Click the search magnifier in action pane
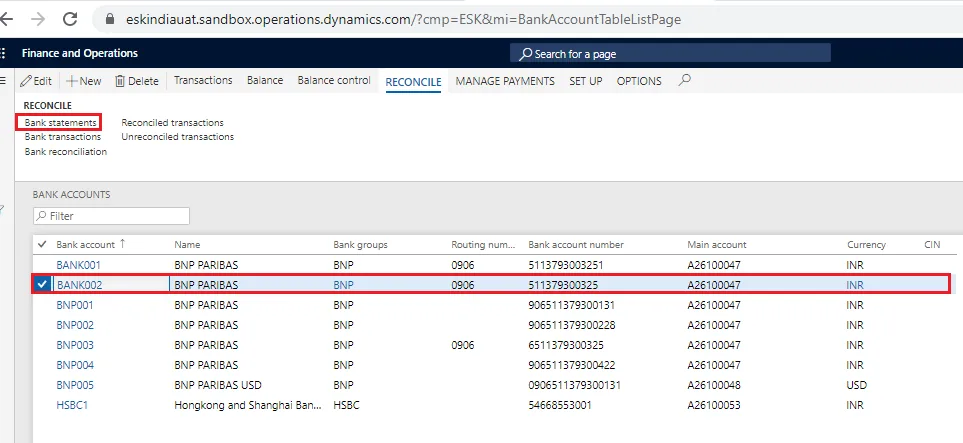The width and height of the screenshot is (963, 443). point(685,80)
